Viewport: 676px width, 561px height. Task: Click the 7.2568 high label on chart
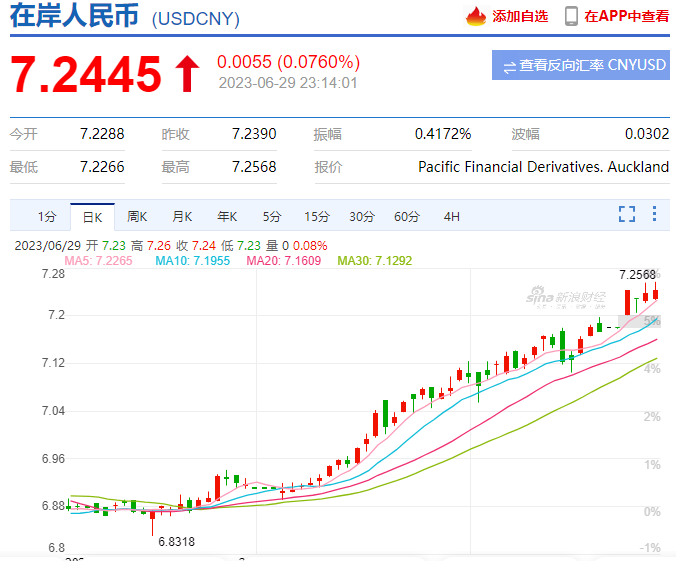pos(637,274)
